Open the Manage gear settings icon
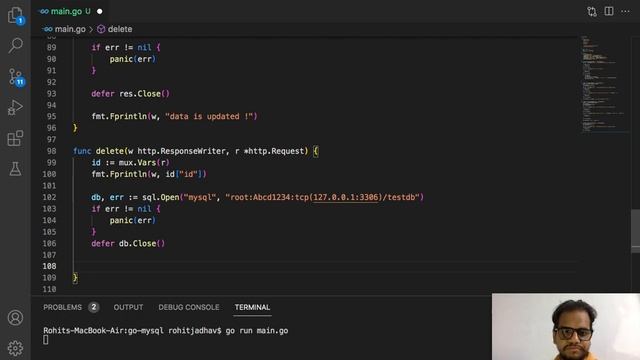 (x=15, y=348)
